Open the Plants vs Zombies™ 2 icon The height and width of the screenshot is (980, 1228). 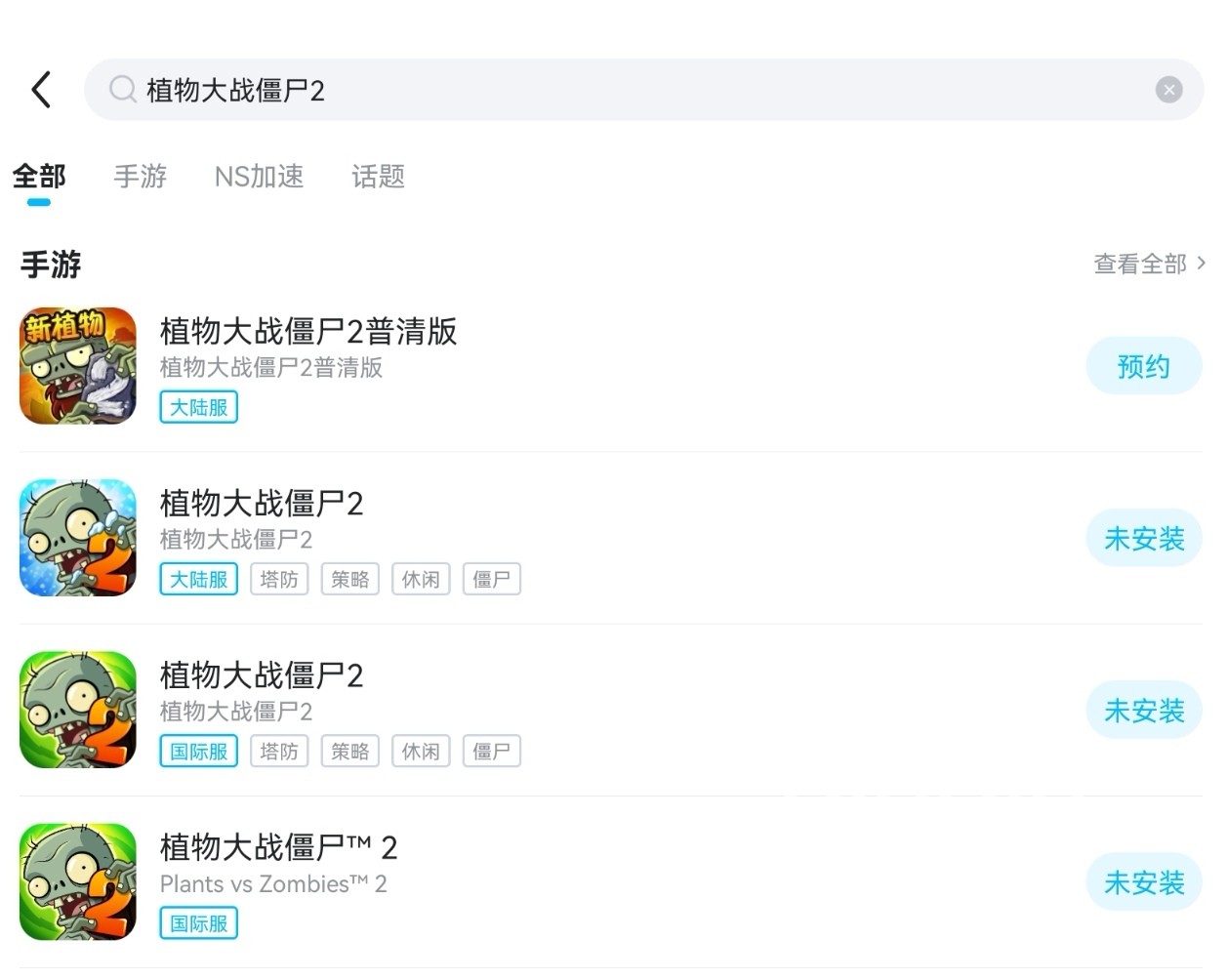coord(78,881)
